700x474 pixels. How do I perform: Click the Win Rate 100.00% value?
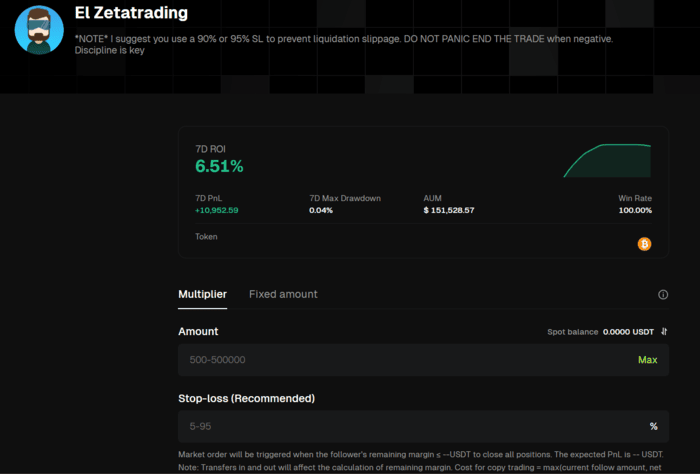point(635,210)
